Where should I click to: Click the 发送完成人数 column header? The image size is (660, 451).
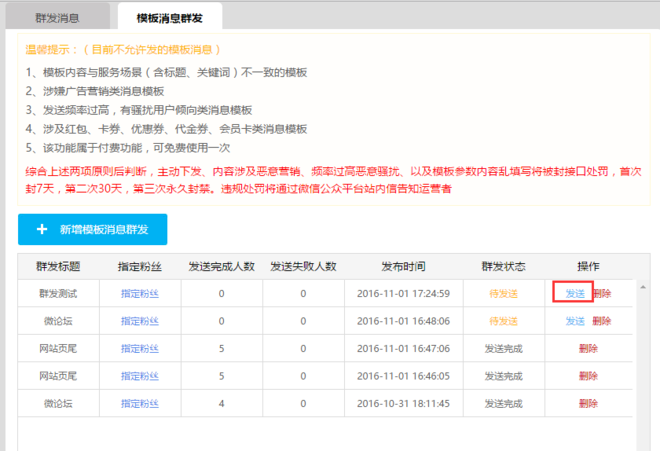click(x=221, y=266)
